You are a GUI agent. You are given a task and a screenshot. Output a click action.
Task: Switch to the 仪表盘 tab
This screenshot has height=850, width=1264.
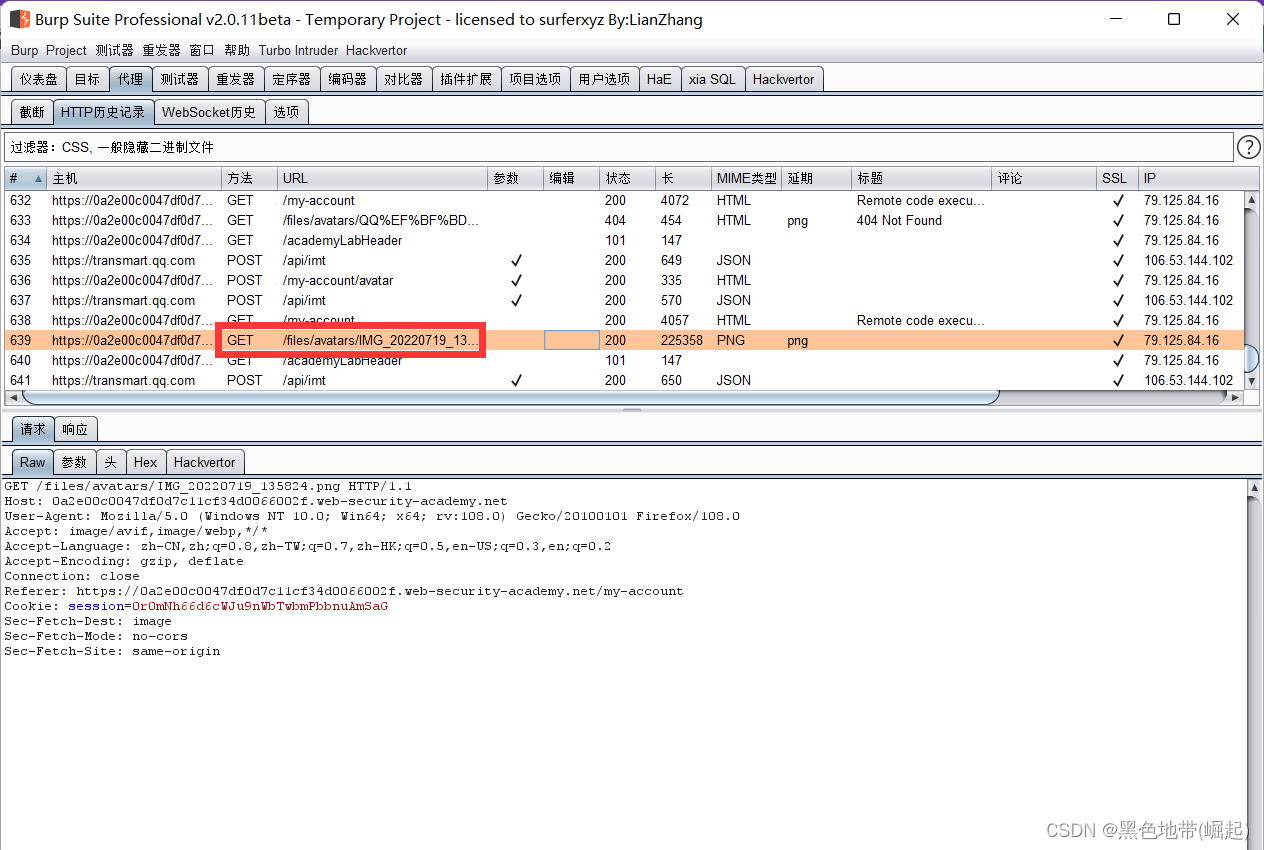coord(39,79)
